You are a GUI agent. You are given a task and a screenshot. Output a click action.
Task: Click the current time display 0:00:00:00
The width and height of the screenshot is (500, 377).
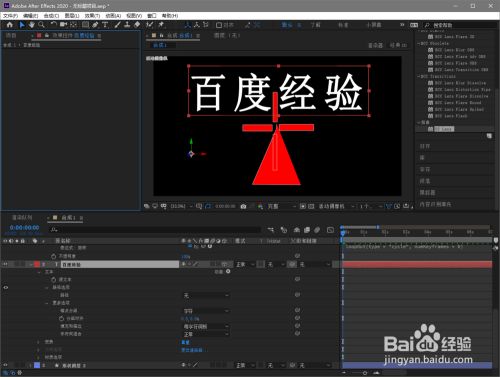tap(24, 228)
